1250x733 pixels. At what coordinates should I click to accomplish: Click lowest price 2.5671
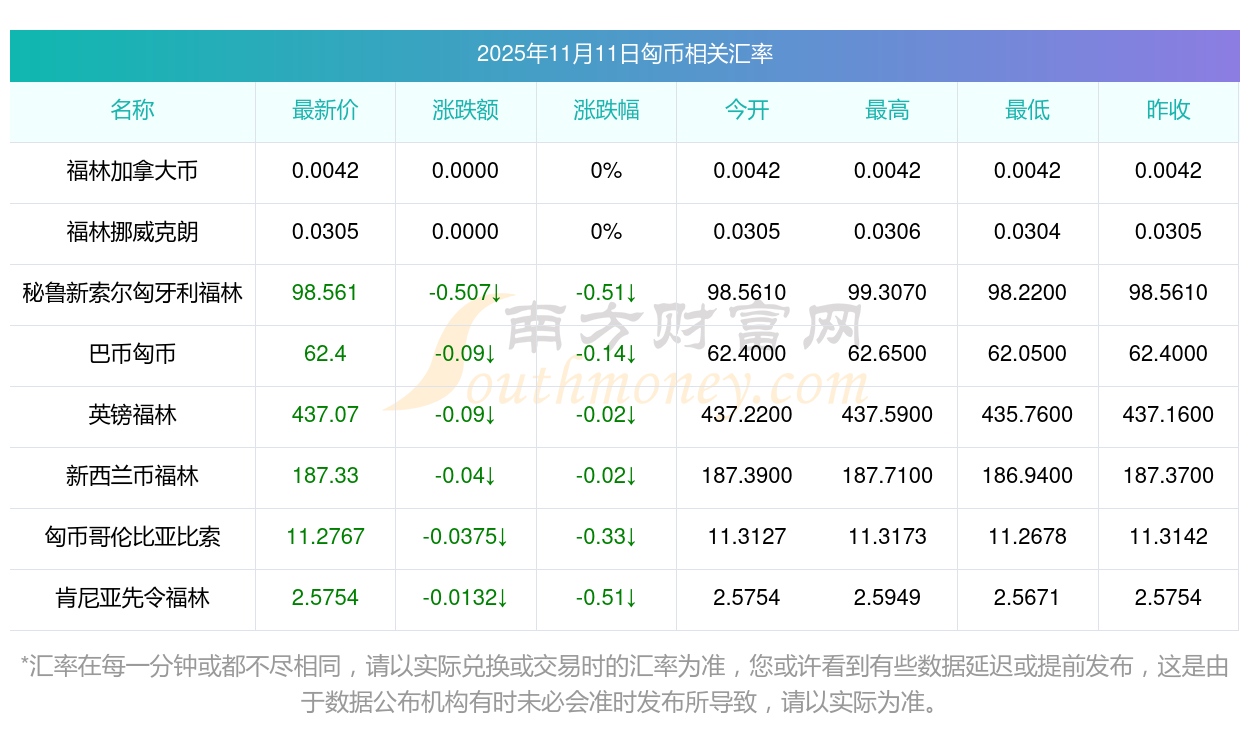1028,598
